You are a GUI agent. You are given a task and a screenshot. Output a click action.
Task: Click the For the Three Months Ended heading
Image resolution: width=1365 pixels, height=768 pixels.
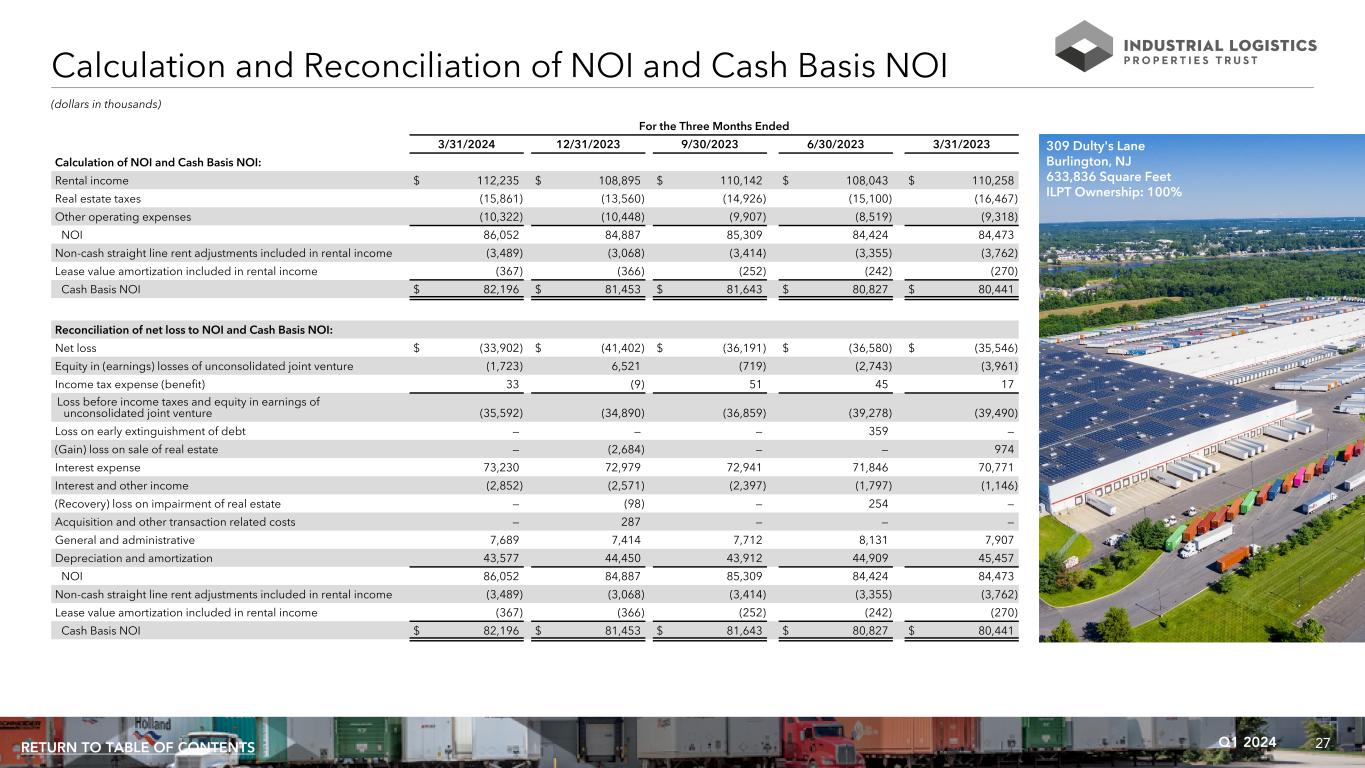[x=713, y=126]
